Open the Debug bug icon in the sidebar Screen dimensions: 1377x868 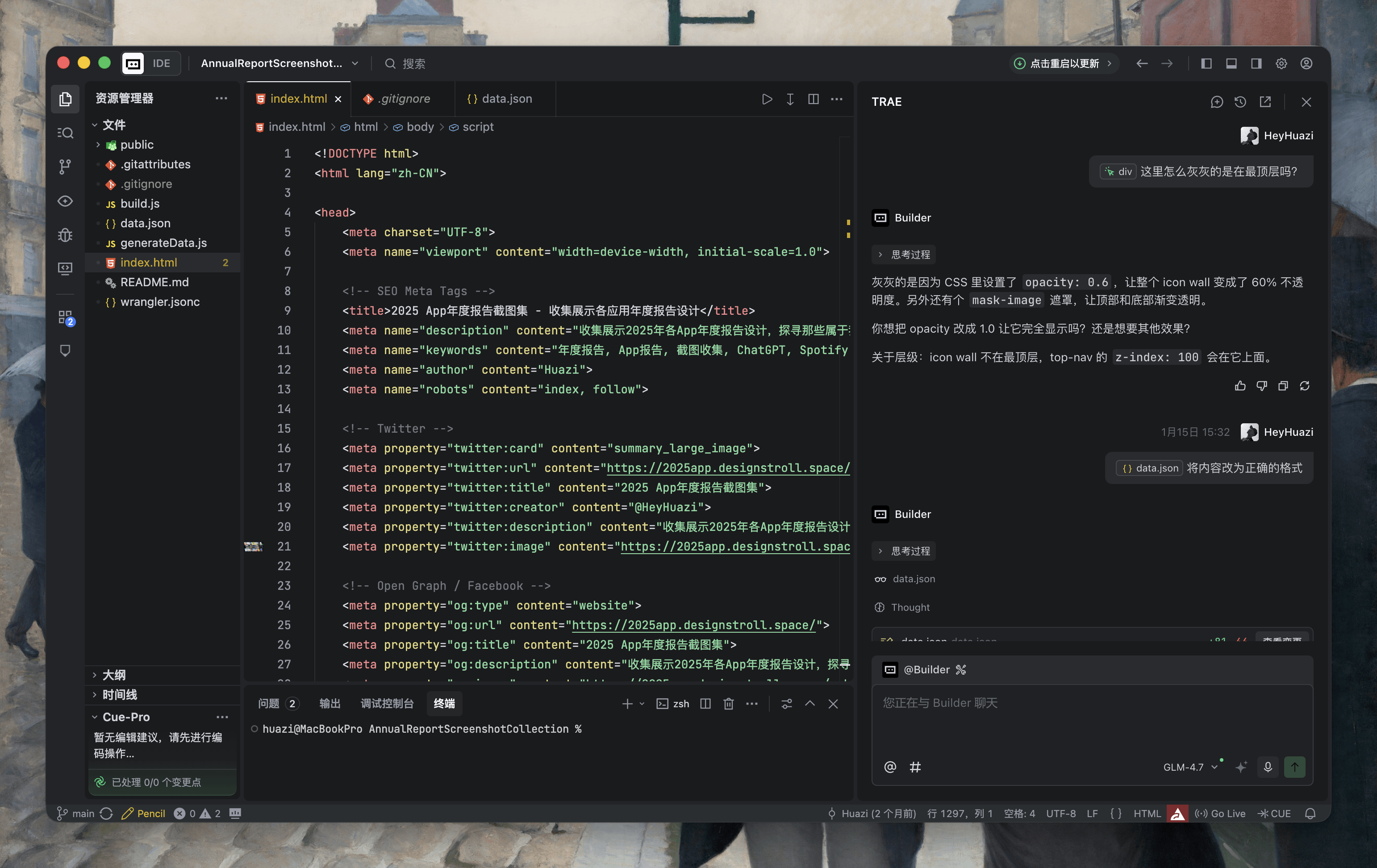[x=65, y=235]
